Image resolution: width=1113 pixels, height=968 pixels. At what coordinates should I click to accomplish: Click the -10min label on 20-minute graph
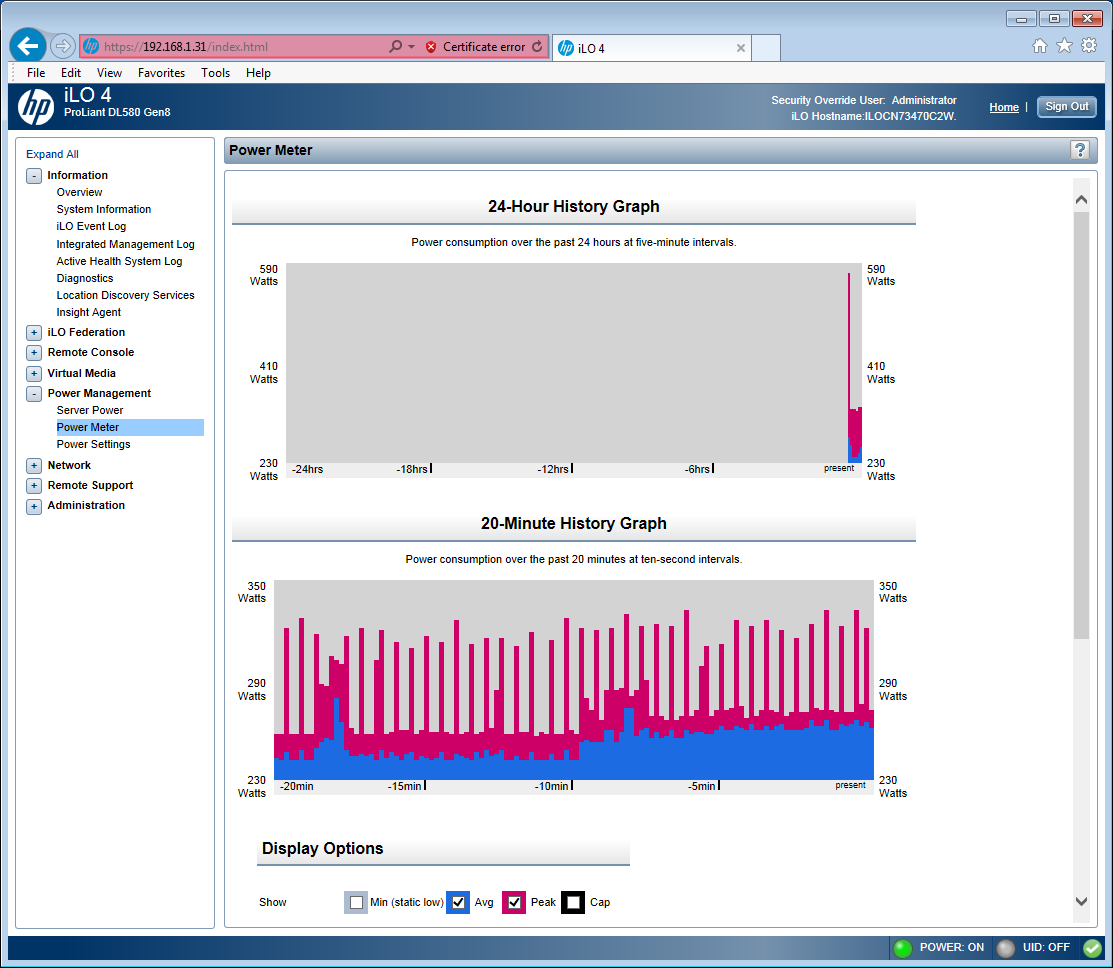552,786
